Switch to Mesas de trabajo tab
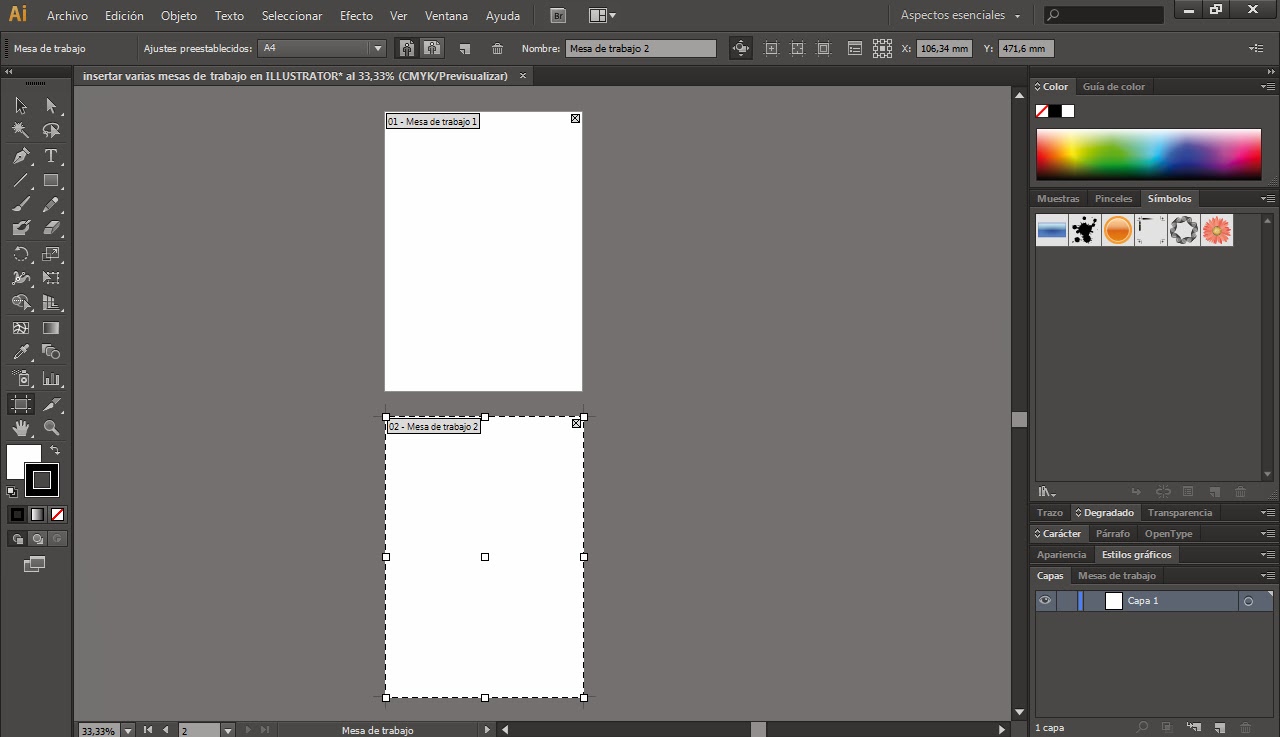 1117,576
